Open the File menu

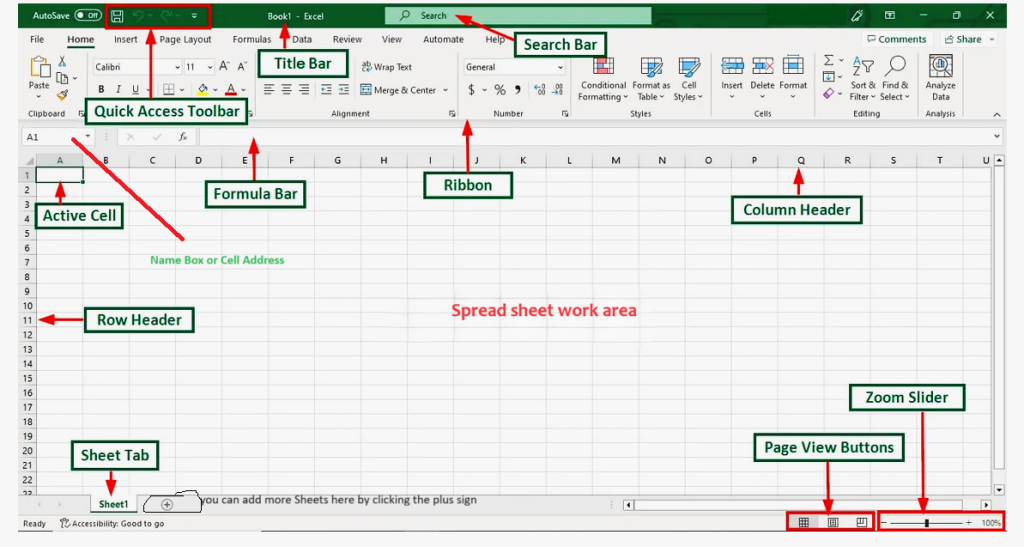tap(37, 39)
